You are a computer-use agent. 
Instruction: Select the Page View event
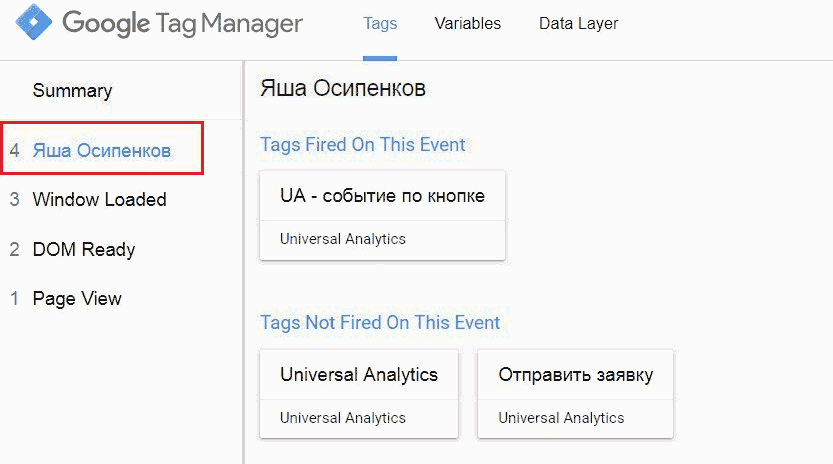point(77,299)
